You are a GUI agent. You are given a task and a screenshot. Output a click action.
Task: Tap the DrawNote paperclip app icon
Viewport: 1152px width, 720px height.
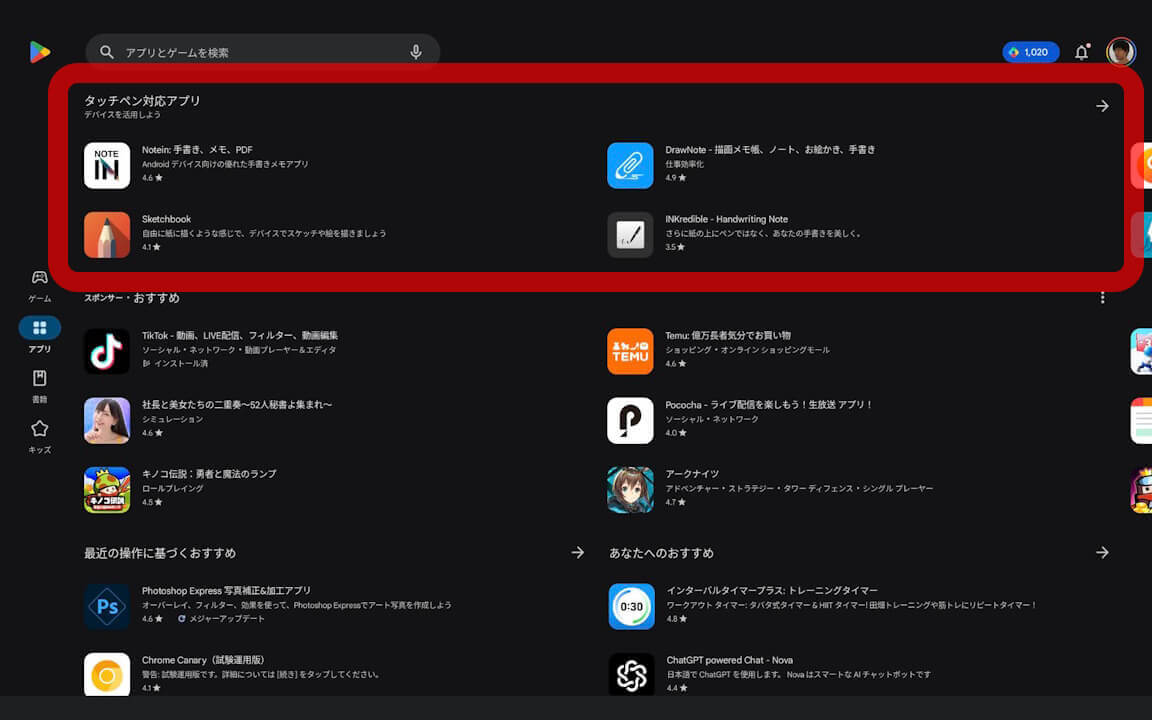(630, 164)
